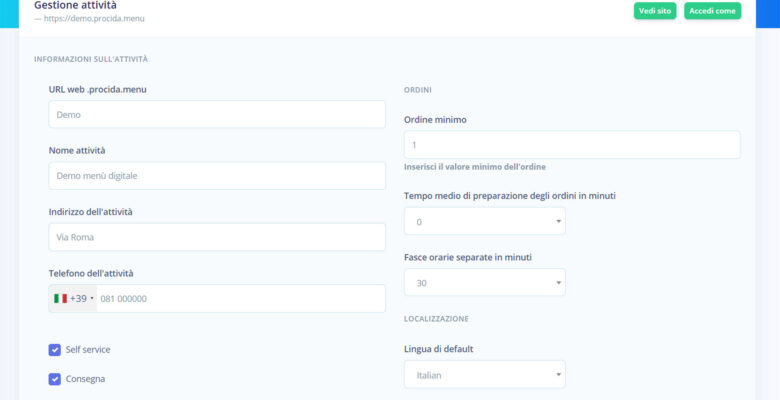Open the preparation time dropdown
Image resolution: width=780 pixels, height=400 pixels.
coord(484,221)
